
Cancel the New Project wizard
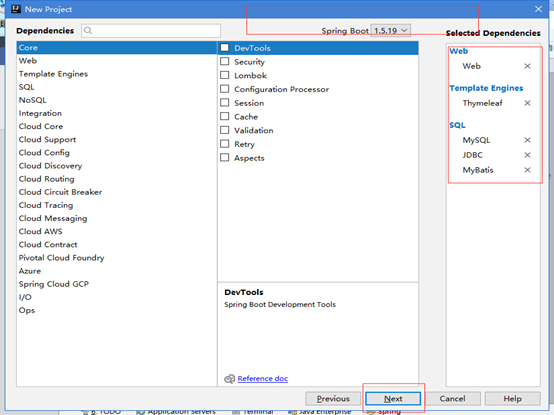point(452,399)
